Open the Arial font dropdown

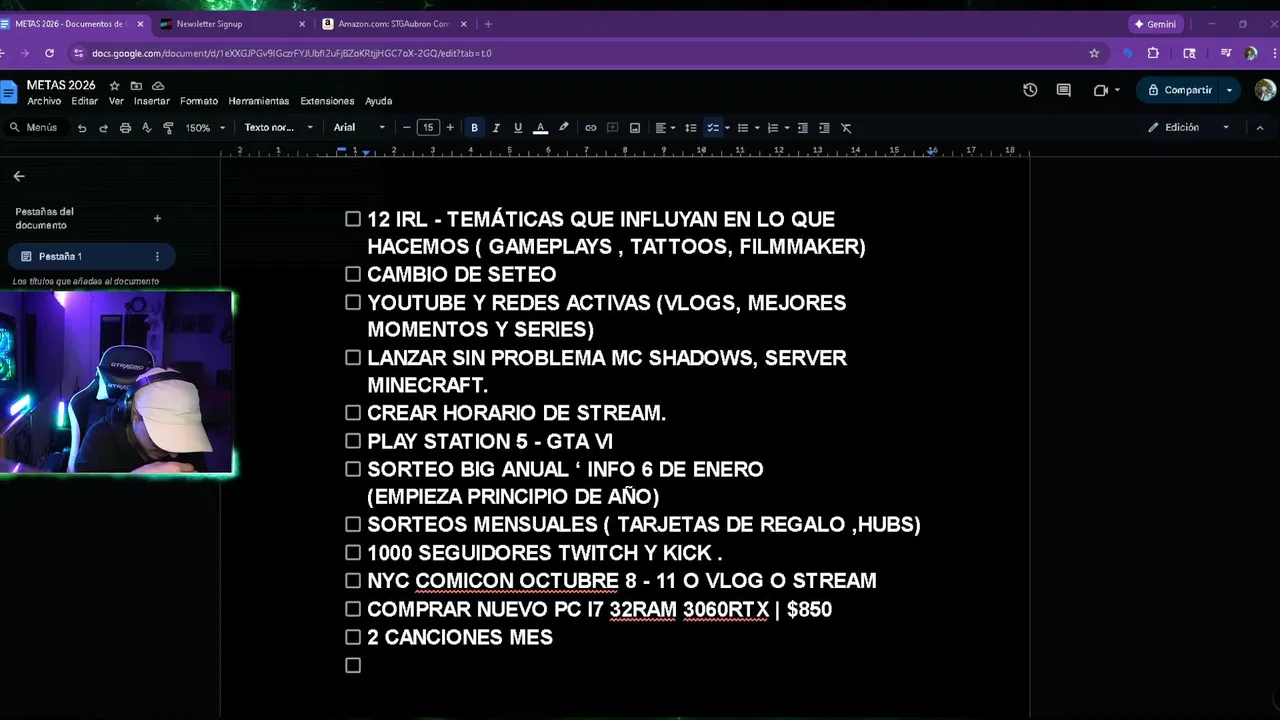[360, 128]
